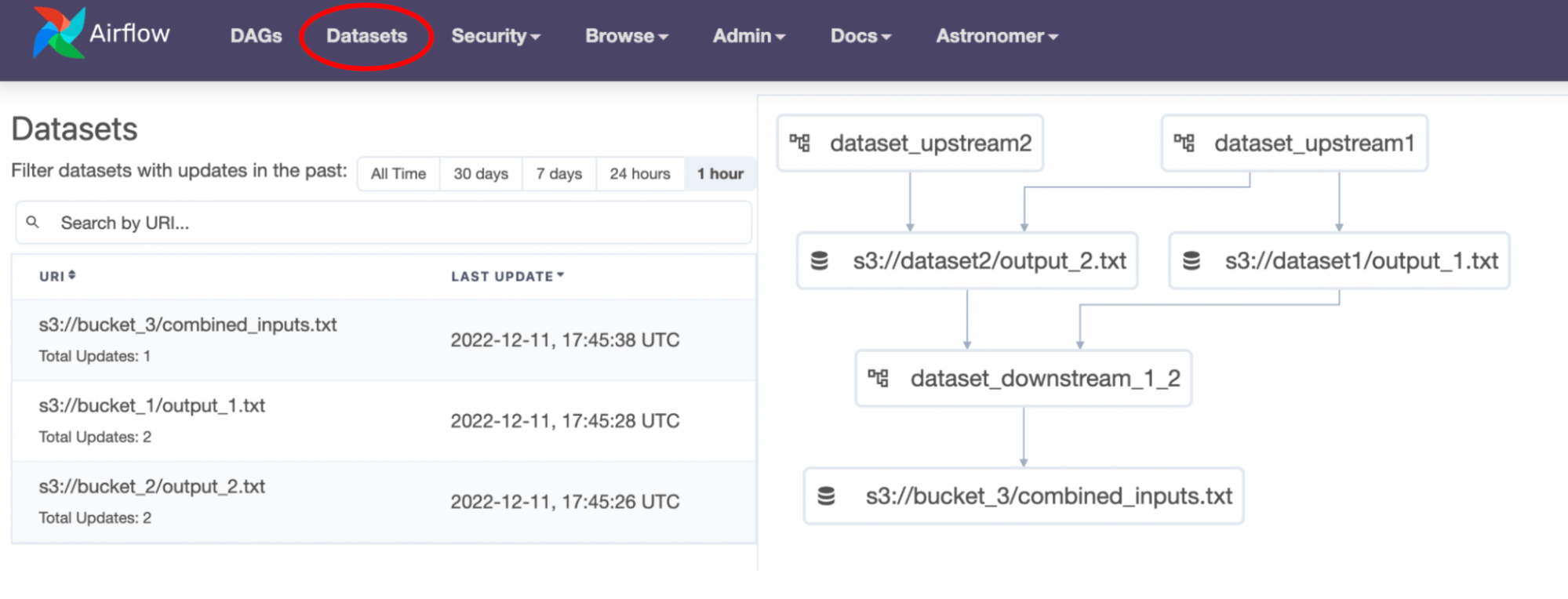
Task: Select the All Time filter
Action: pyautogui.click(x=398, y=174)
